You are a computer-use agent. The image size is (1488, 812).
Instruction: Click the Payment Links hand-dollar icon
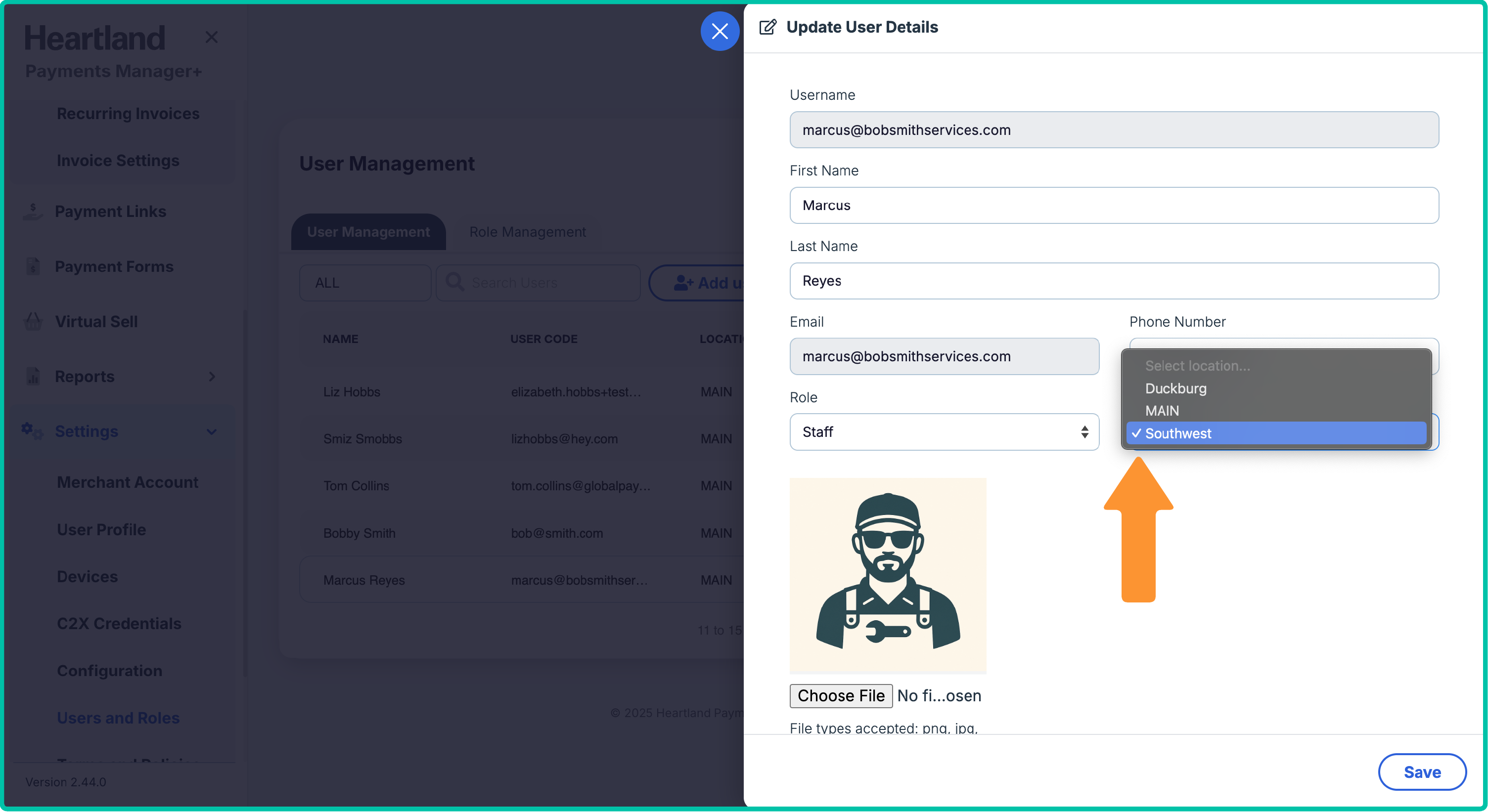33,211
